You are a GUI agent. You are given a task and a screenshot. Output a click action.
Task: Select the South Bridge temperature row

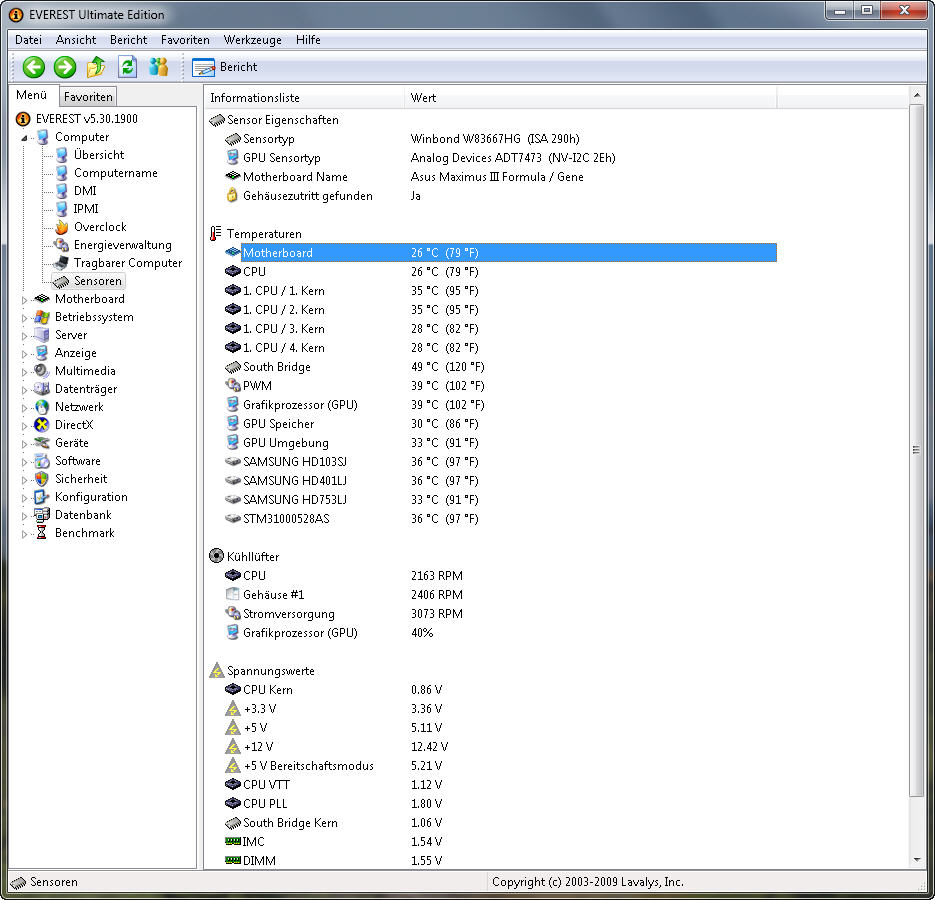[276, 367]
